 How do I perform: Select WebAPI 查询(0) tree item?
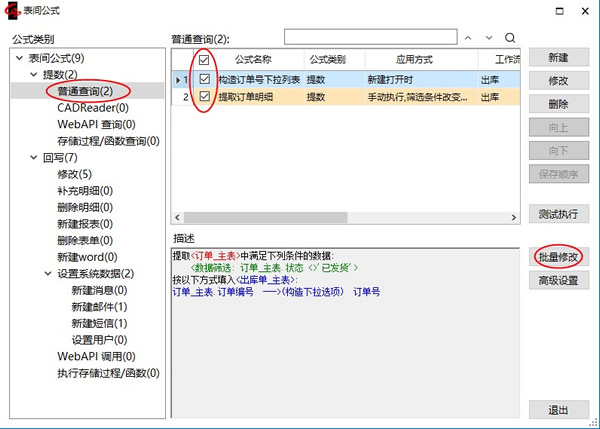pos(96,124)
